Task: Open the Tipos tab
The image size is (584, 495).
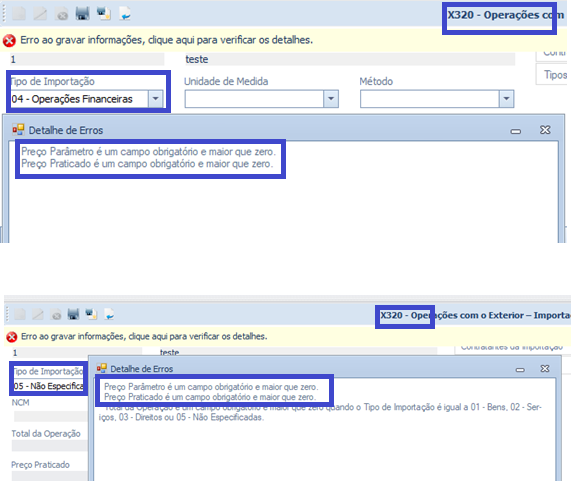Action: pos(552,74)
